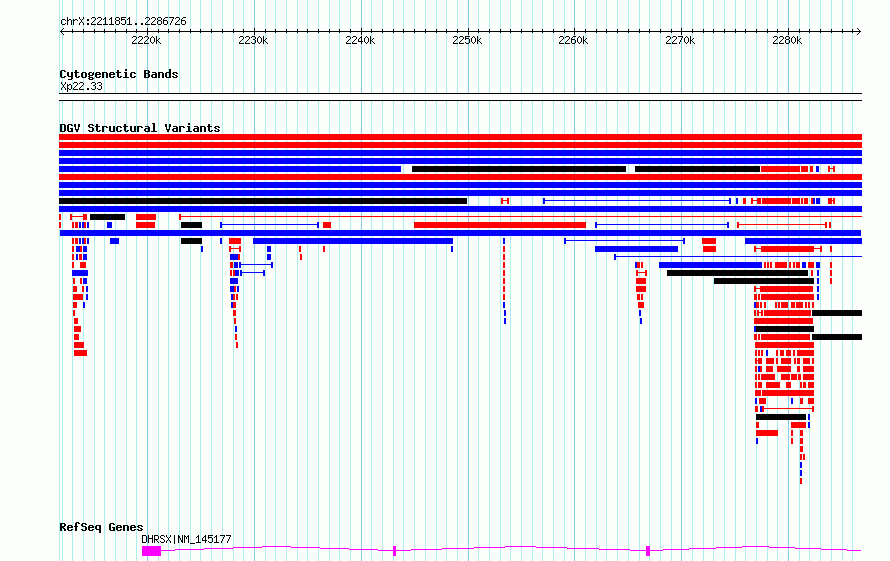Screen dimensions: 890x561
Task: Select the RefSeq Genes track title
Action: click(x=101, y=527)
